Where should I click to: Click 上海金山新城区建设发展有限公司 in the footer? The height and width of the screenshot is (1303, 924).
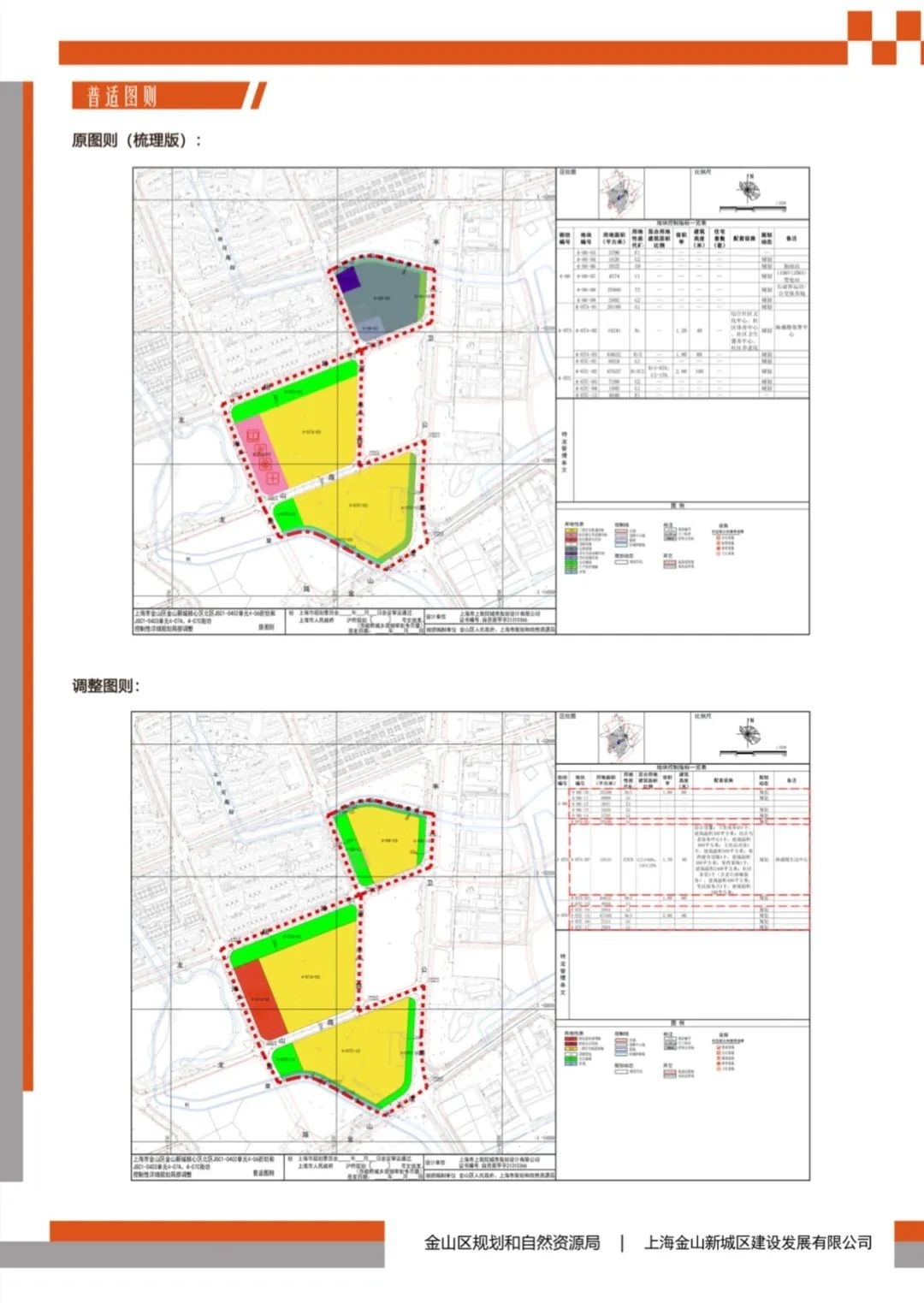(758, 1243)
